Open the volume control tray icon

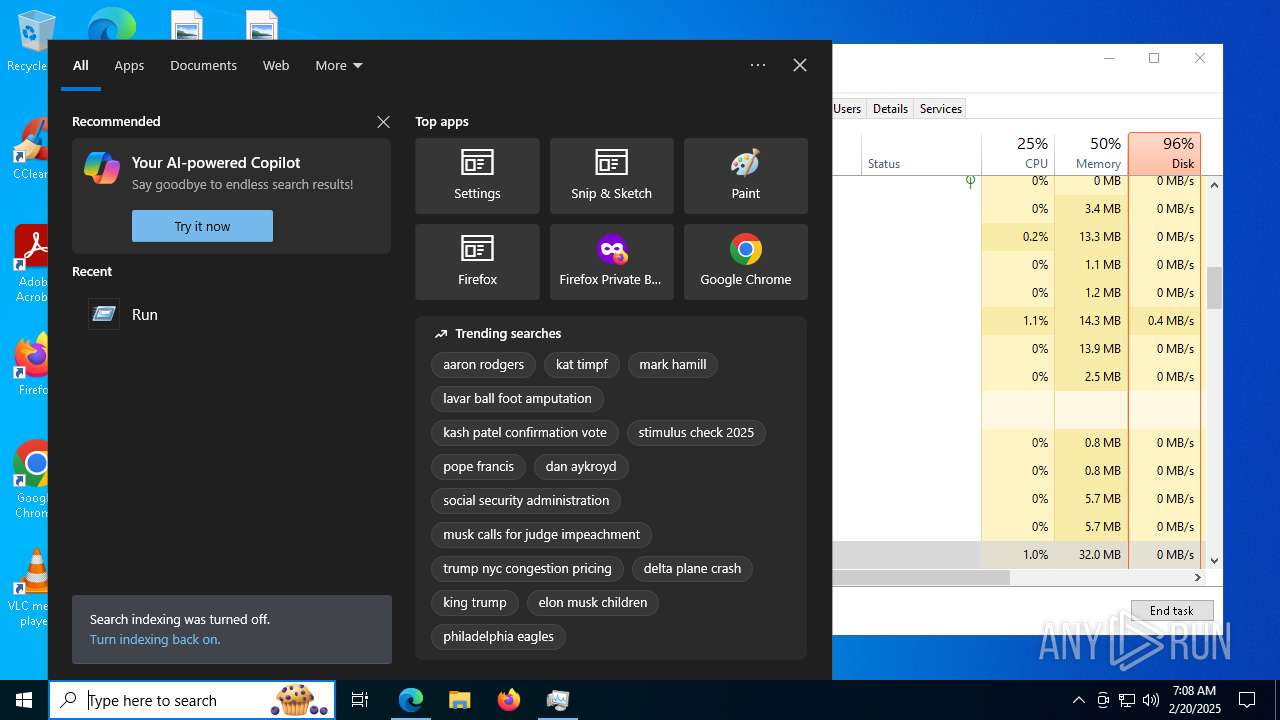pos(1151,700)
